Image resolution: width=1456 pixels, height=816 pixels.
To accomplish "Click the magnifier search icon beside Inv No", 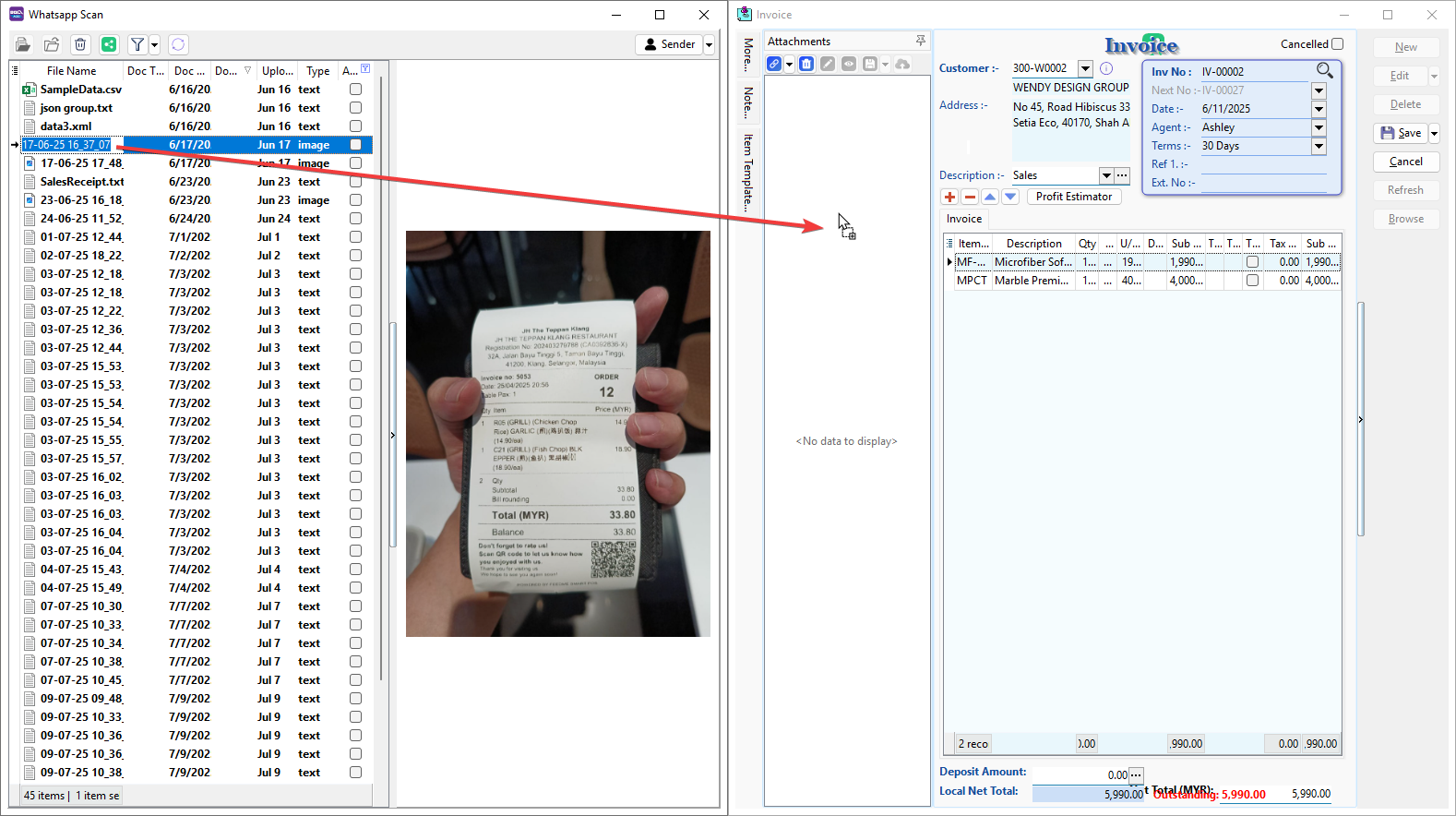I will tap(1324, 71).
